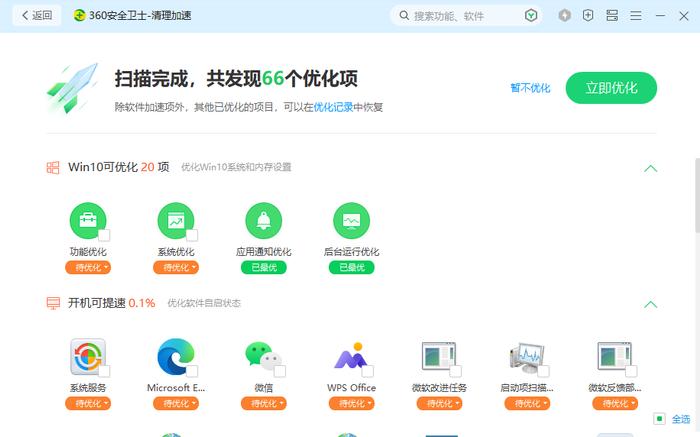Open 待优化 dropdown under WPS Office

tap(352, 404)
